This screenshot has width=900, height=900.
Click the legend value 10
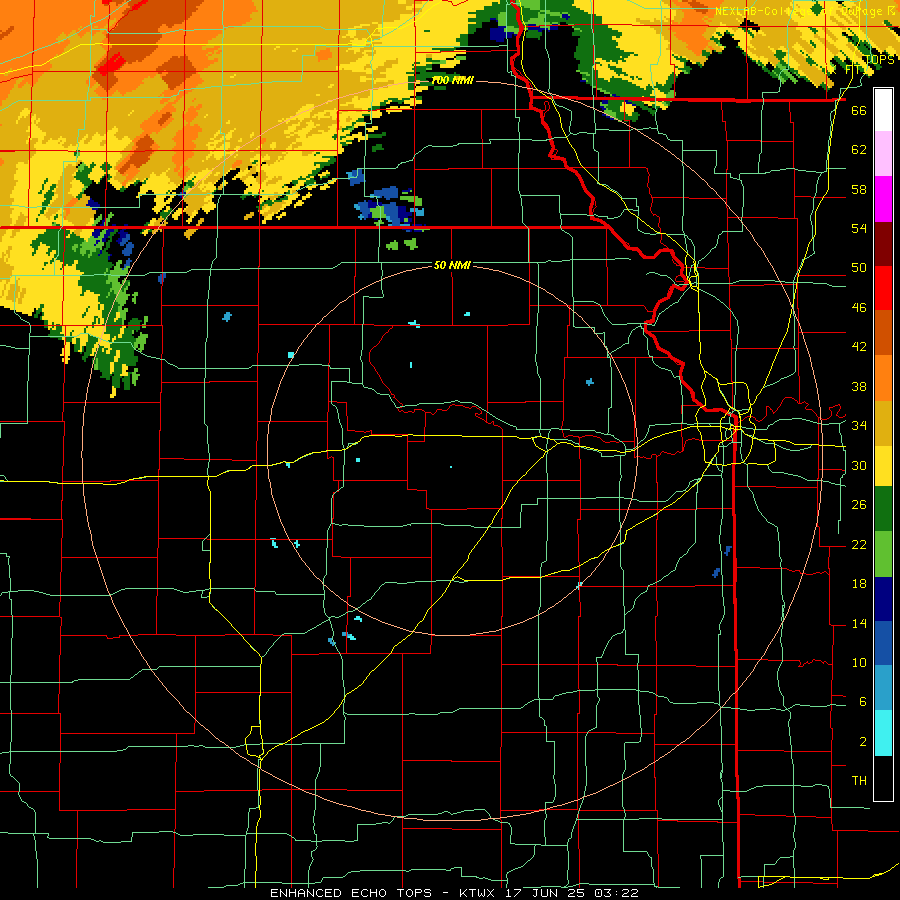click(x=859, y=662)
